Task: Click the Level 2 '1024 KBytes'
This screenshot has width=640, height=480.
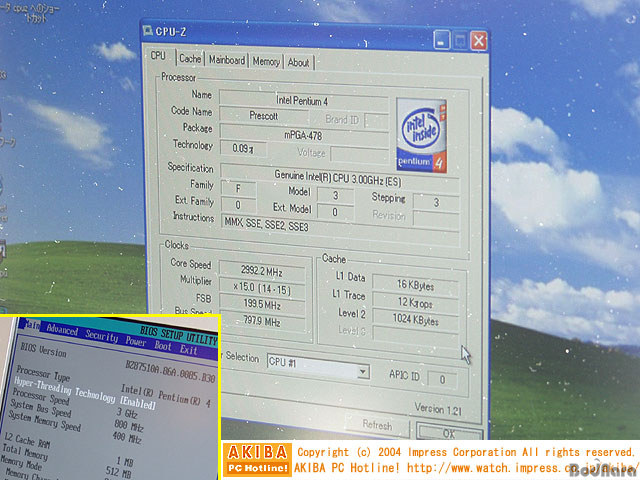Action: tap(416, 319)
